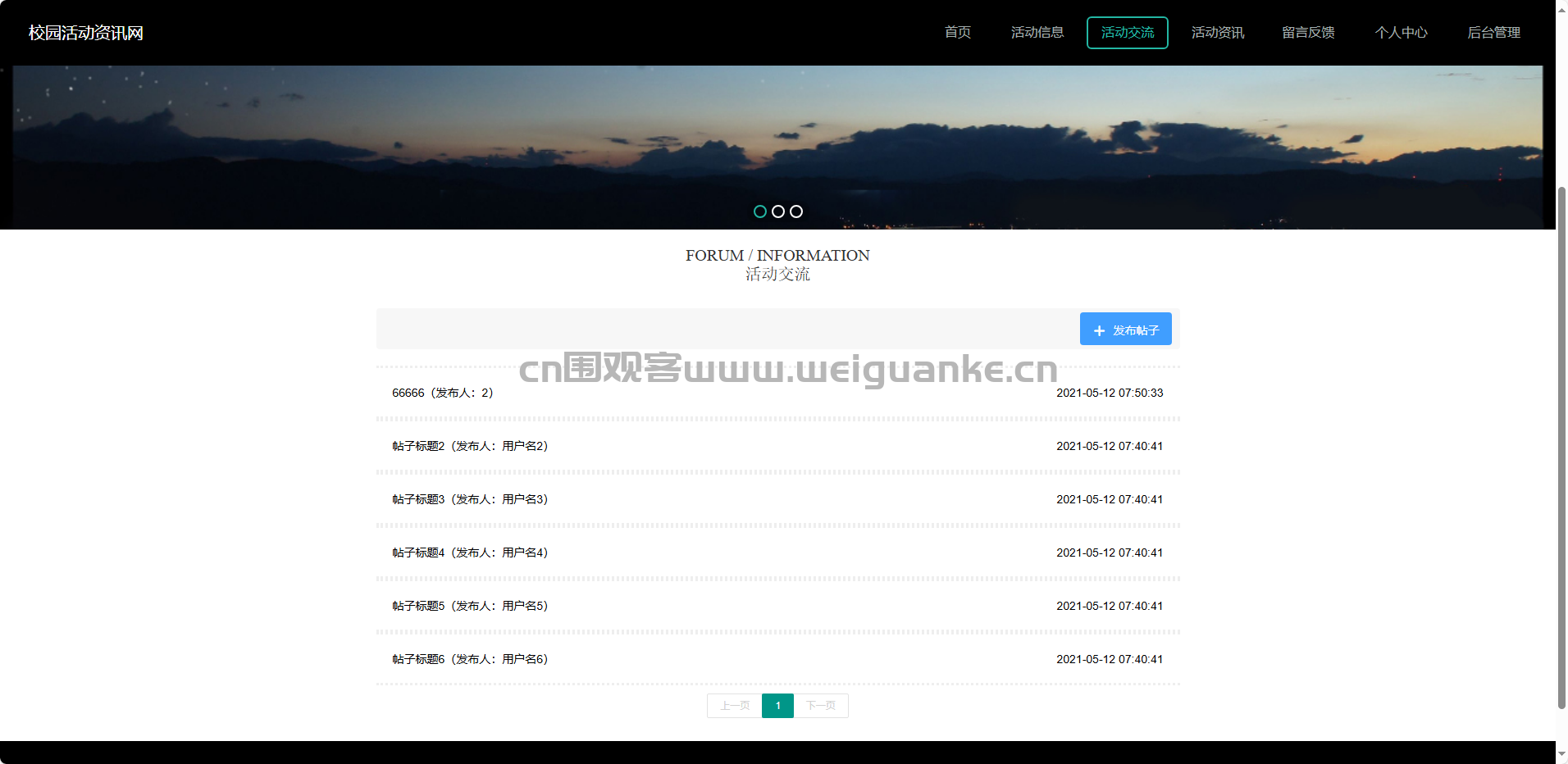Open the post titled 66666
This screenshot has width=1568, height=764.
click(x=443, y=393)
